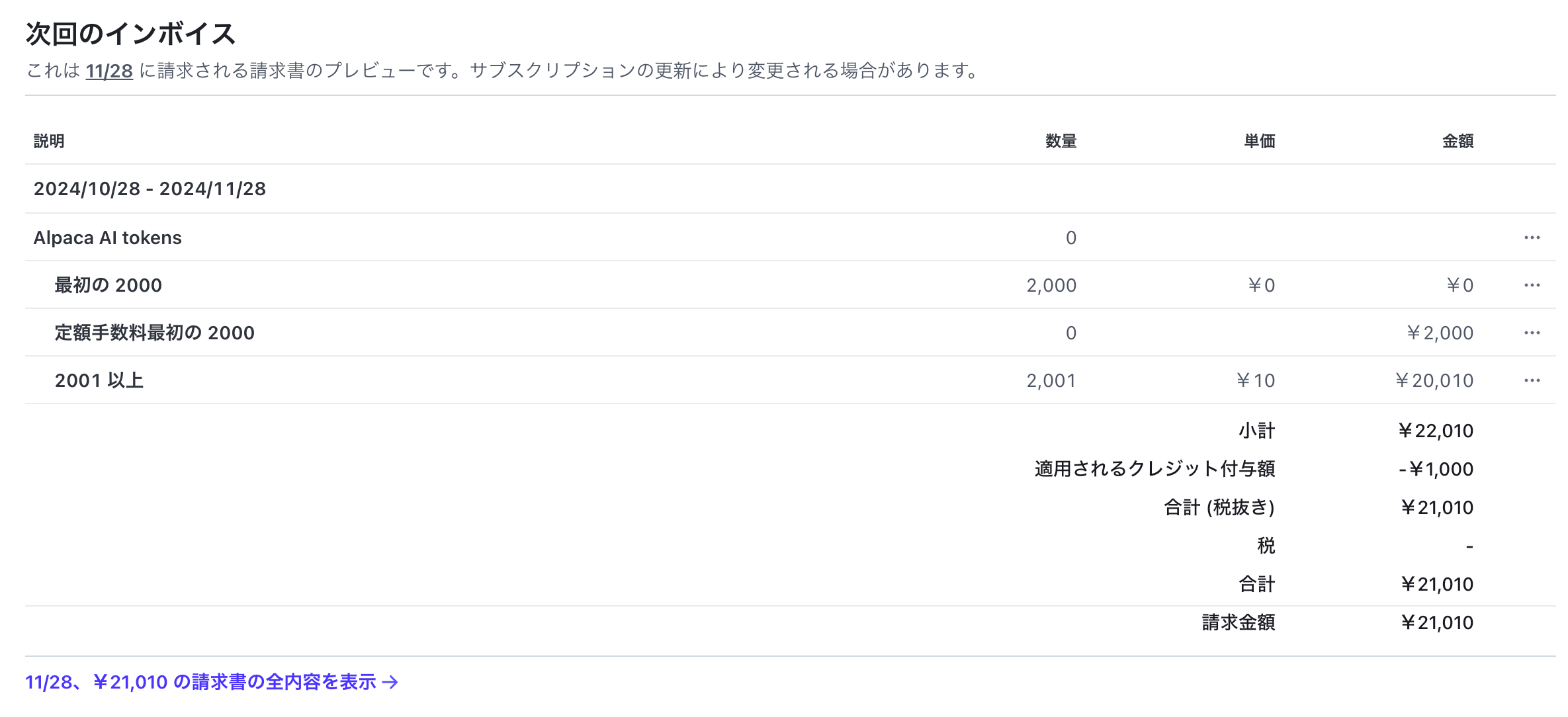This screenshot has width=1568, height=717.
Task: Open options menu for 最初の 2000 tier
Action: pyautogui.click(x=1532, y=284)
